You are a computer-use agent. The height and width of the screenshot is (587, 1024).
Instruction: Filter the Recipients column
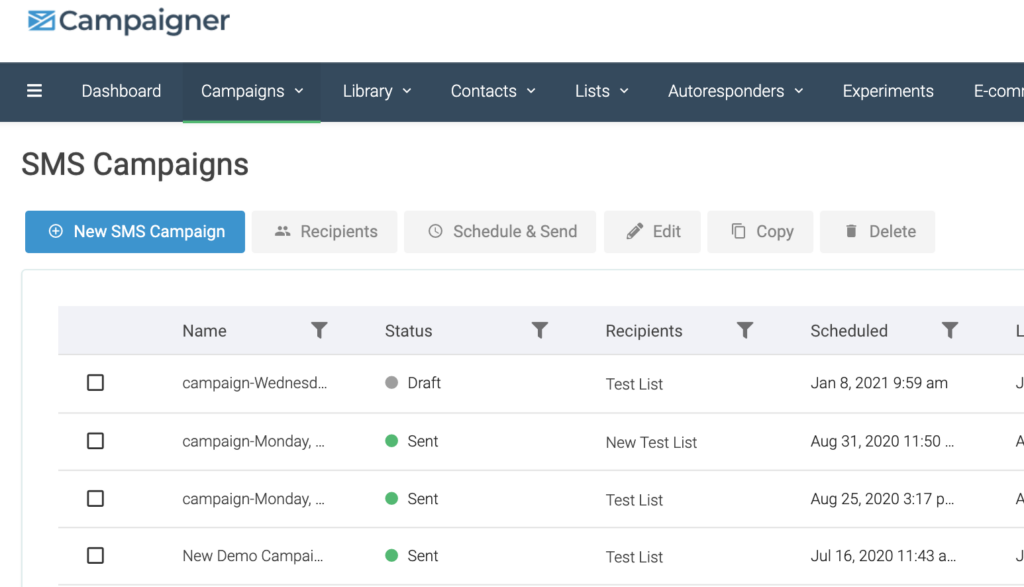pos(744,330)
